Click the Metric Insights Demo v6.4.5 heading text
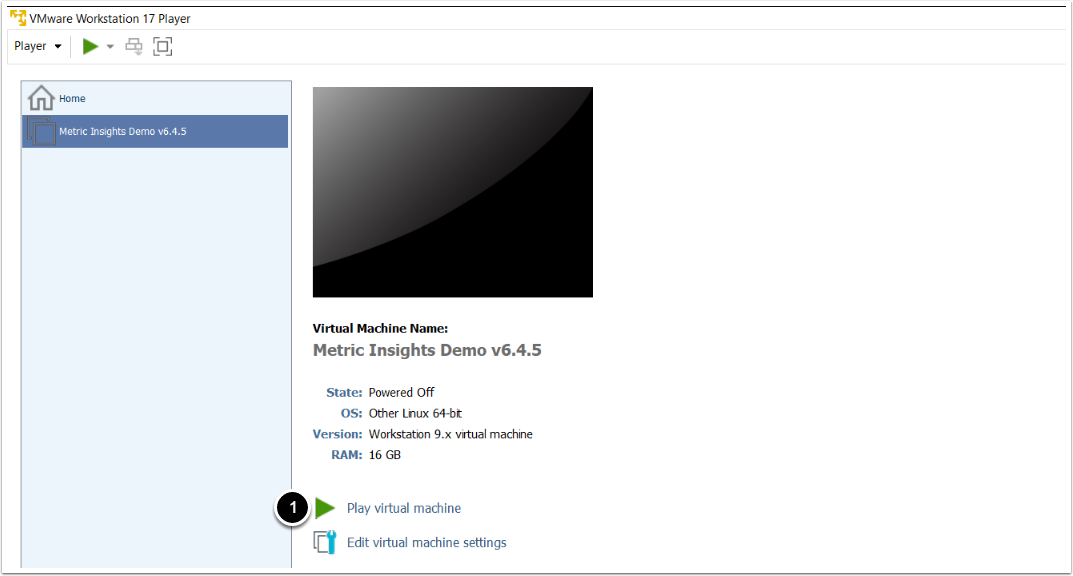This screenshot has width=1073, height=576. click(x=427, y=350)
